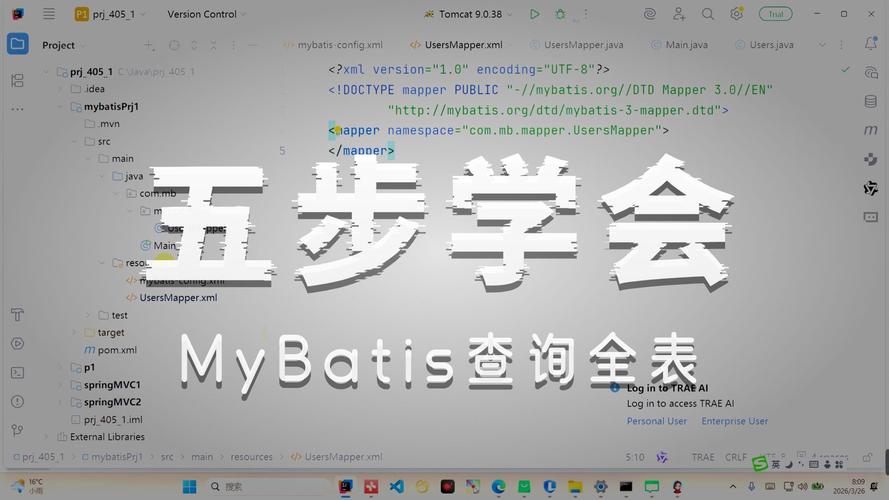
Task: Collapse the prj_405_1 root node
Action: click(46, 72)
